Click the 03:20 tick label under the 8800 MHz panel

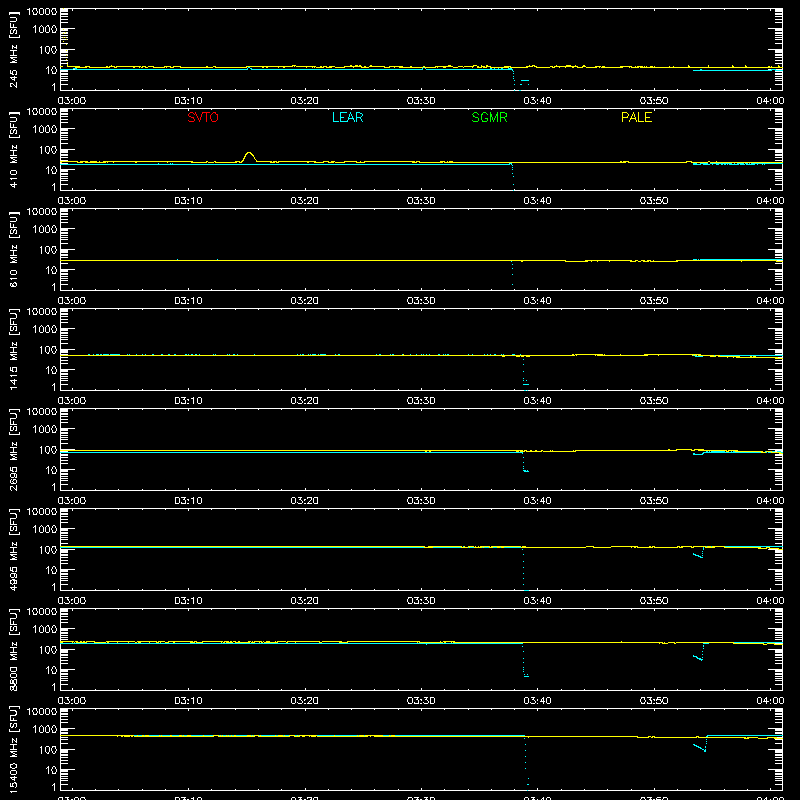tap(305, 701)
